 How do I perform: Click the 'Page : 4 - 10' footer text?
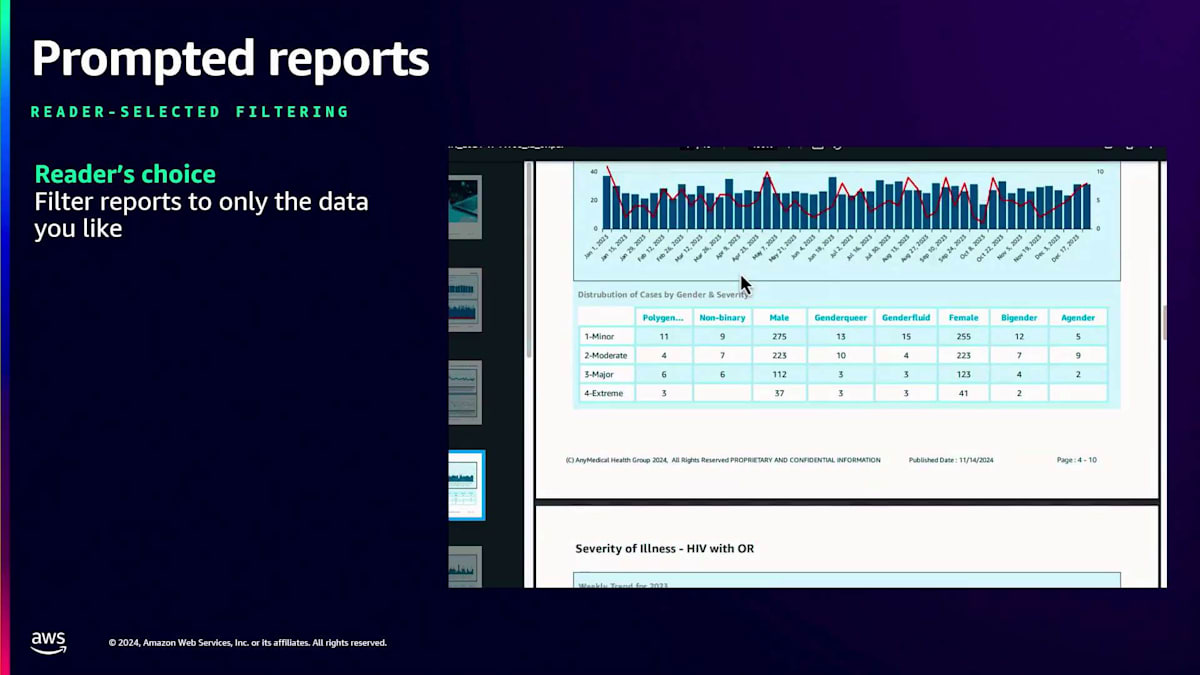(1076, 460)
